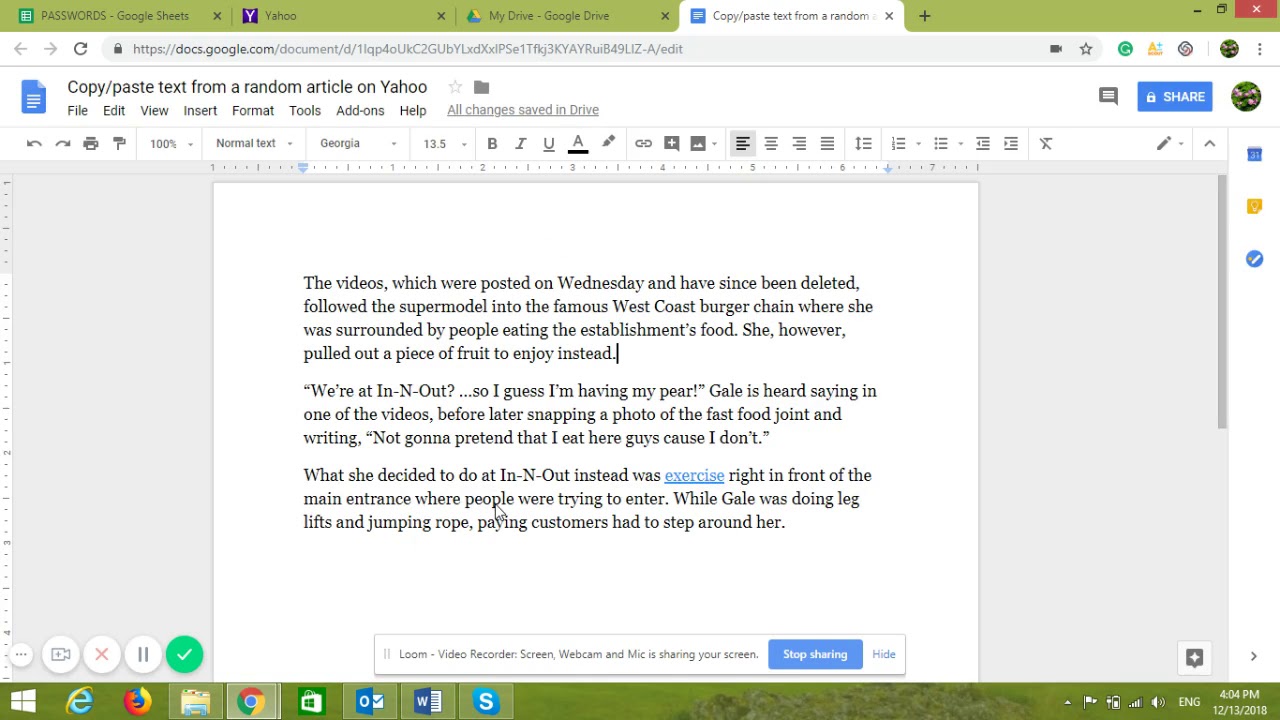The image size is (1280, 720).
Task: Star the document next to title
Action: click(x=455, y=87)
